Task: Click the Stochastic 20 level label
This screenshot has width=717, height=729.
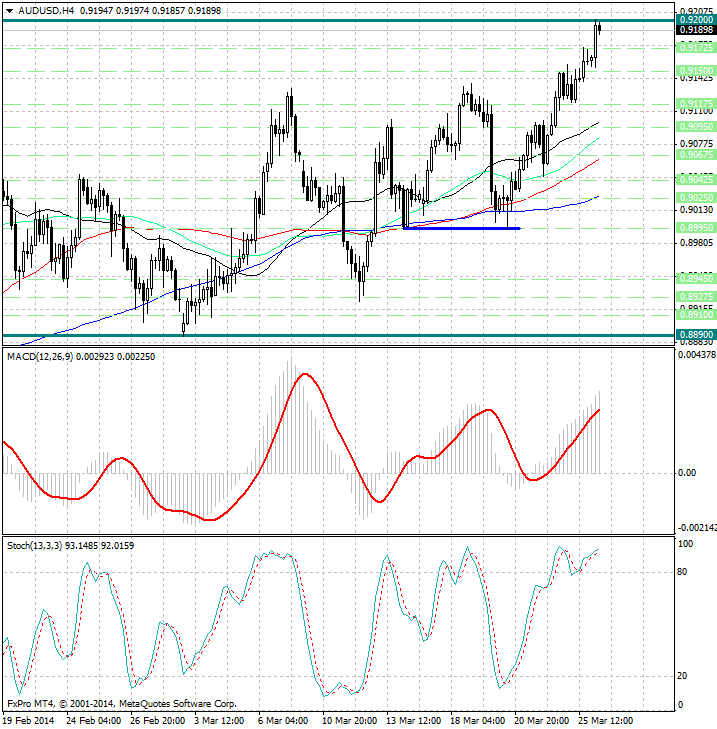Action: point(682,676)
